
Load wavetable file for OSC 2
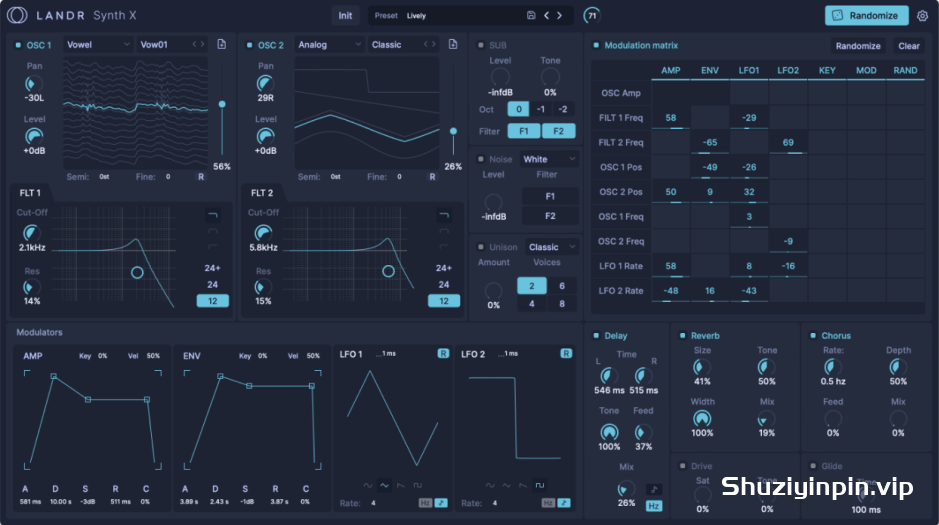tap(453, 44)
